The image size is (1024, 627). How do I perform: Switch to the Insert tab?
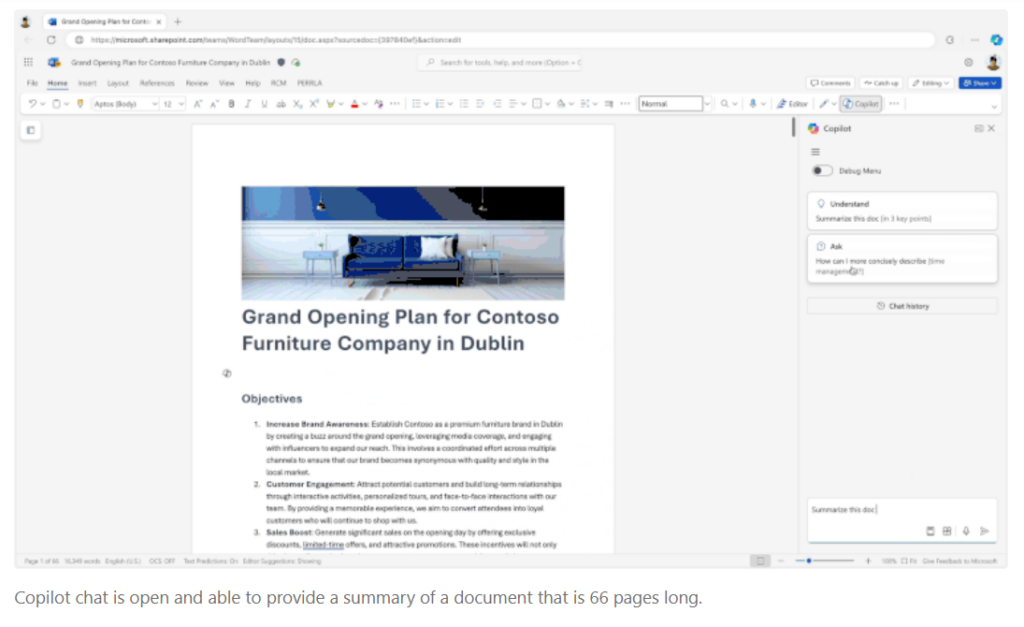[87, 83]
